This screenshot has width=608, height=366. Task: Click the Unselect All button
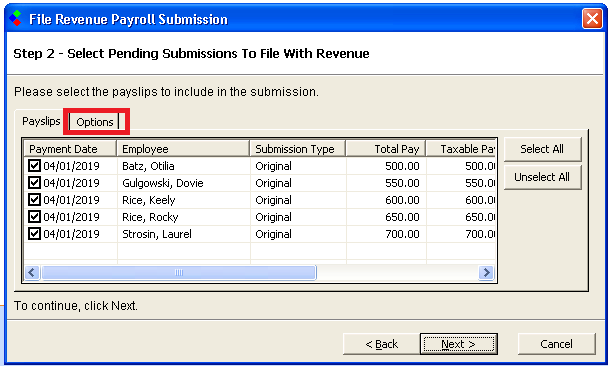(542, 177)
